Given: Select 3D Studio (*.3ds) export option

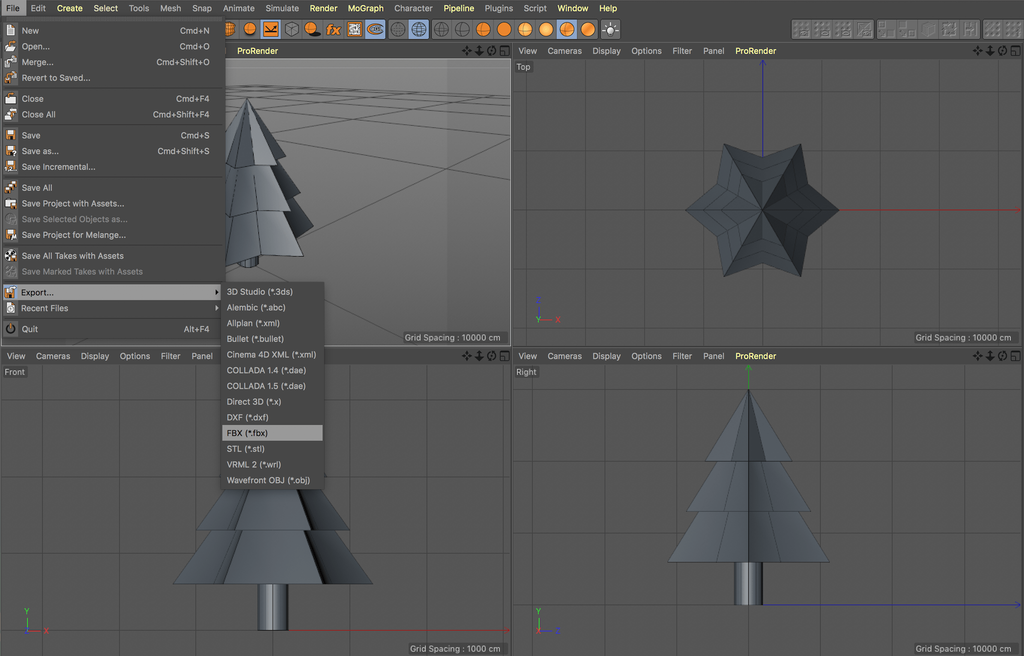Looking at the screenshot, I should point(272,292).
